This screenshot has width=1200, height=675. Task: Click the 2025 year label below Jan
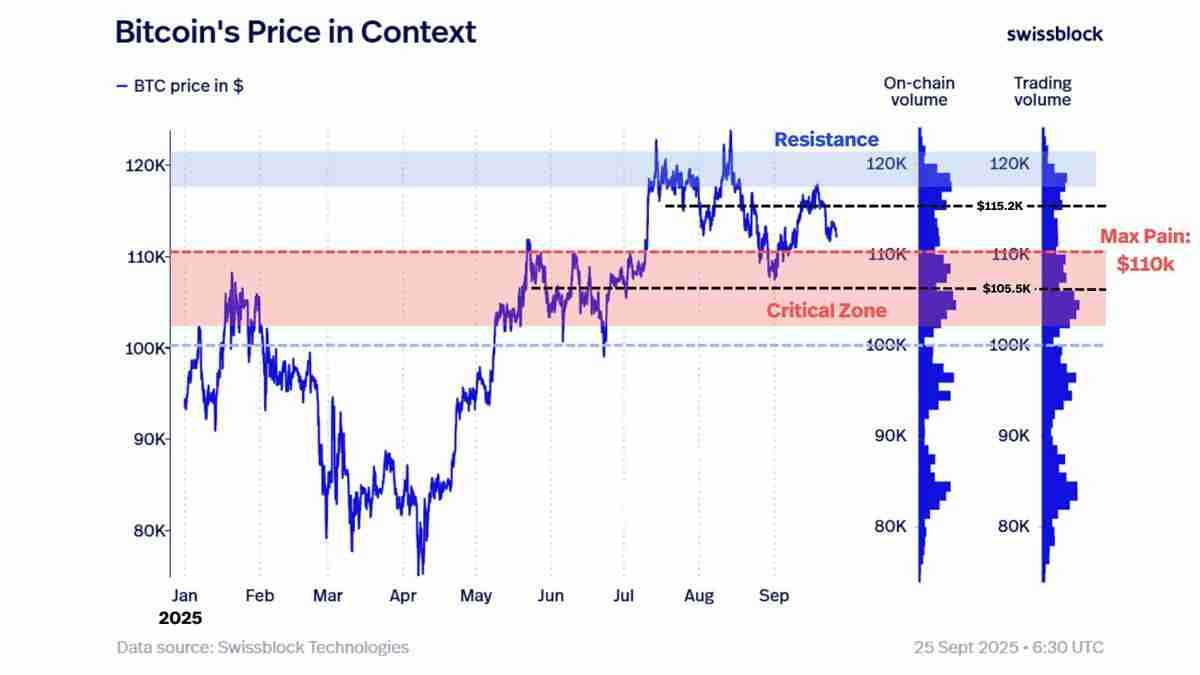click(180, 618)
